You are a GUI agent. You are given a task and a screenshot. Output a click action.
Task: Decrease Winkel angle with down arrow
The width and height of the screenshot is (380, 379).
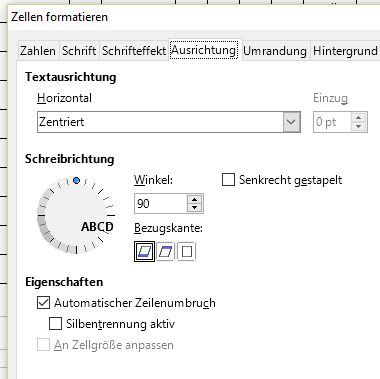pyautogui.click(x=195, y=208)
